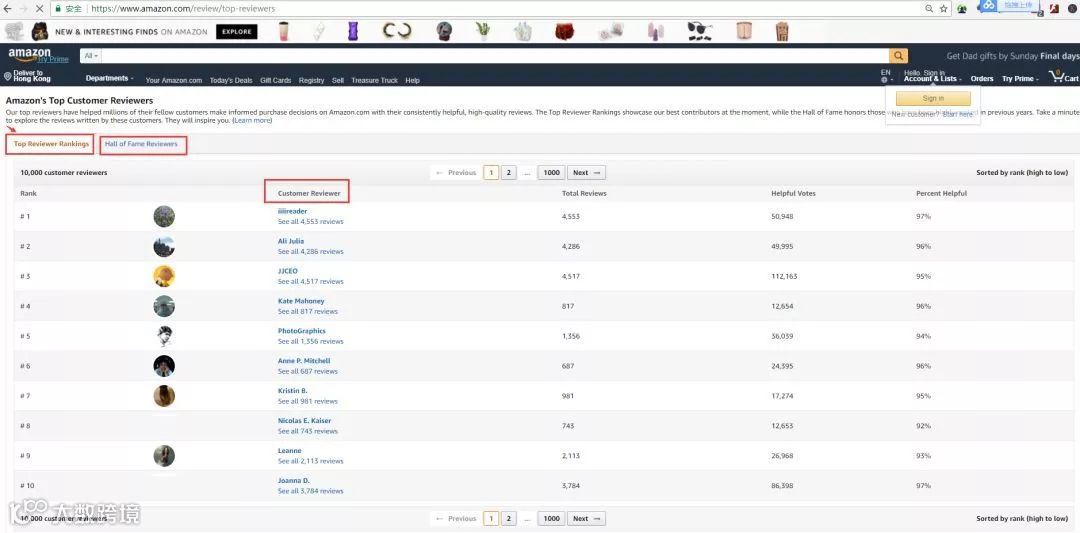The width and height of the screenshot is (1080, 533).
Task: Open Orders page
Action: (x=982, y=79)
